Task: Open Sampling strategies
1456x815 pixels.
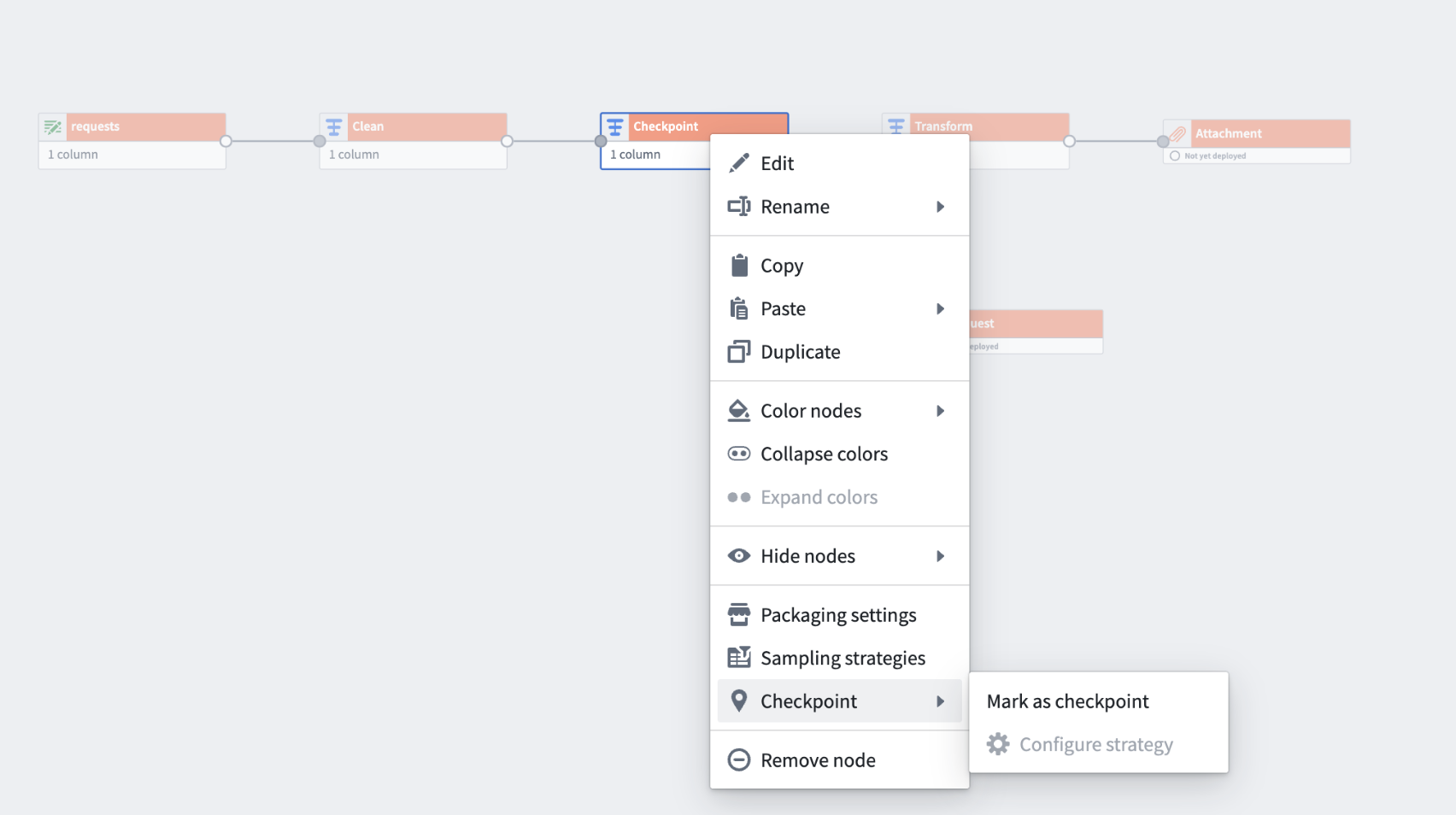Action: click(839, 658)
